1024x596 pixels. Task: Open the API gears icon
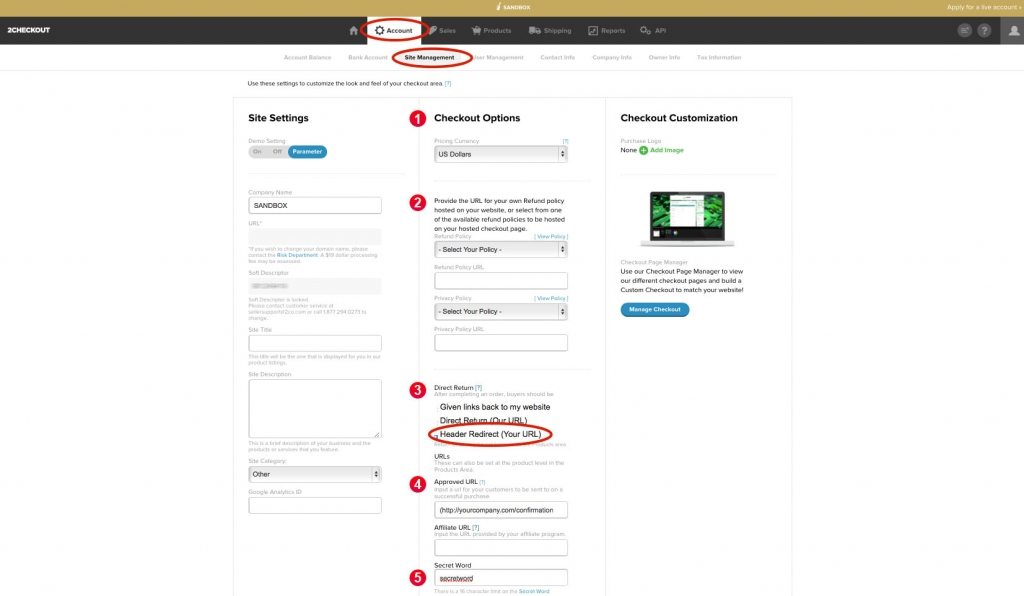click(647, 30)
